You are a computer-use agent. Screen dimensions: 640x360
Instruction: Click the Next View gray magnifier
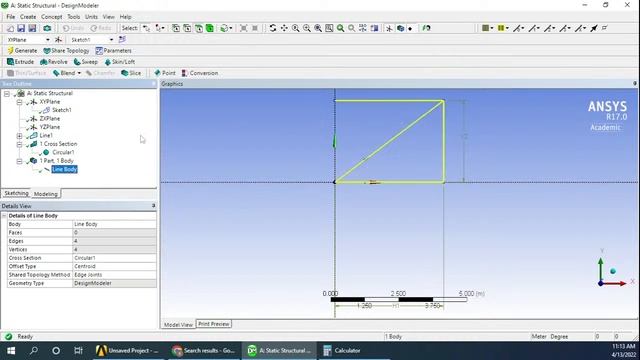click(x=351, y=28)
